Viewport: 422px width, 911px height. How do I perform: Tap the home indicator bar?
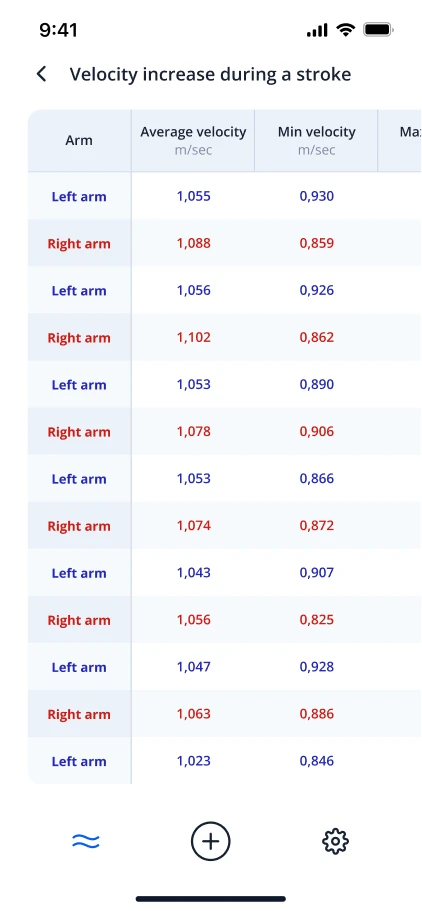coord(211,899)
